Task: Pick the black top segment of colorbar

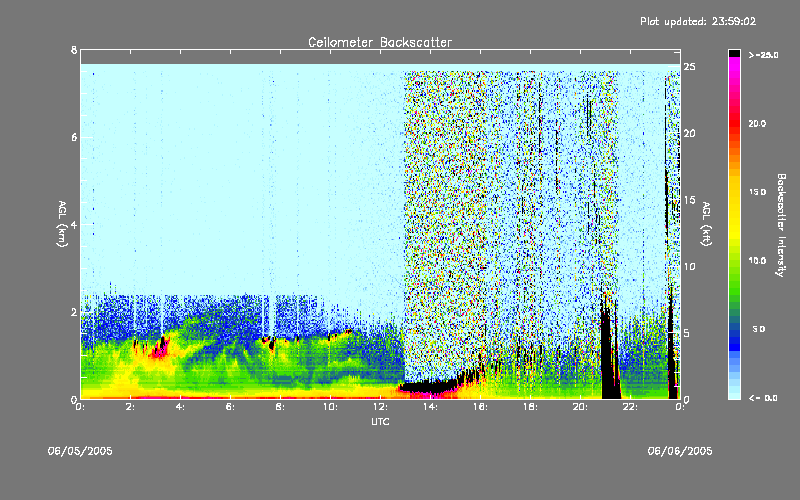Action: click(x=734, y=53)
